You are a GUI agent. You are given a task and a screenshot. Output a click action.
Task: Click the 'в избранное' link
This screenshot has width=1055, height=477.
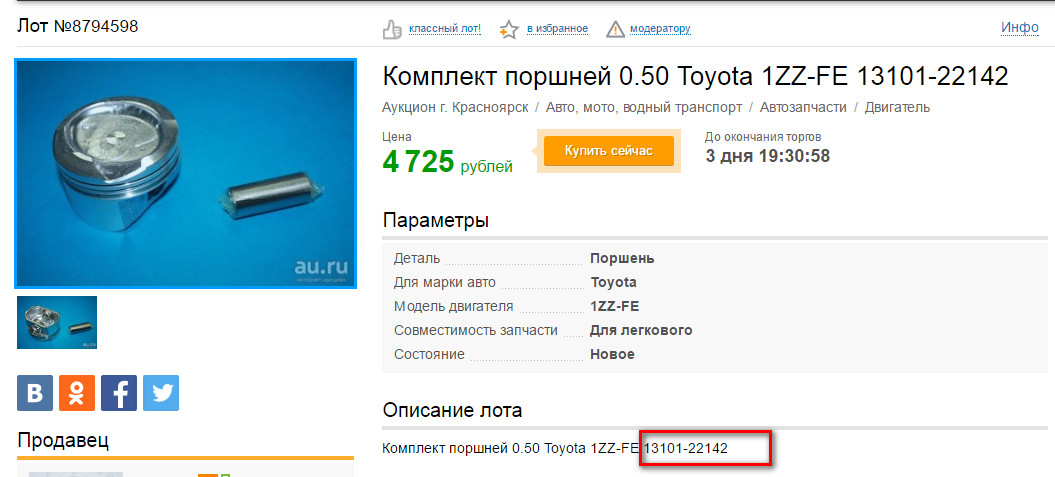[557, 29]
